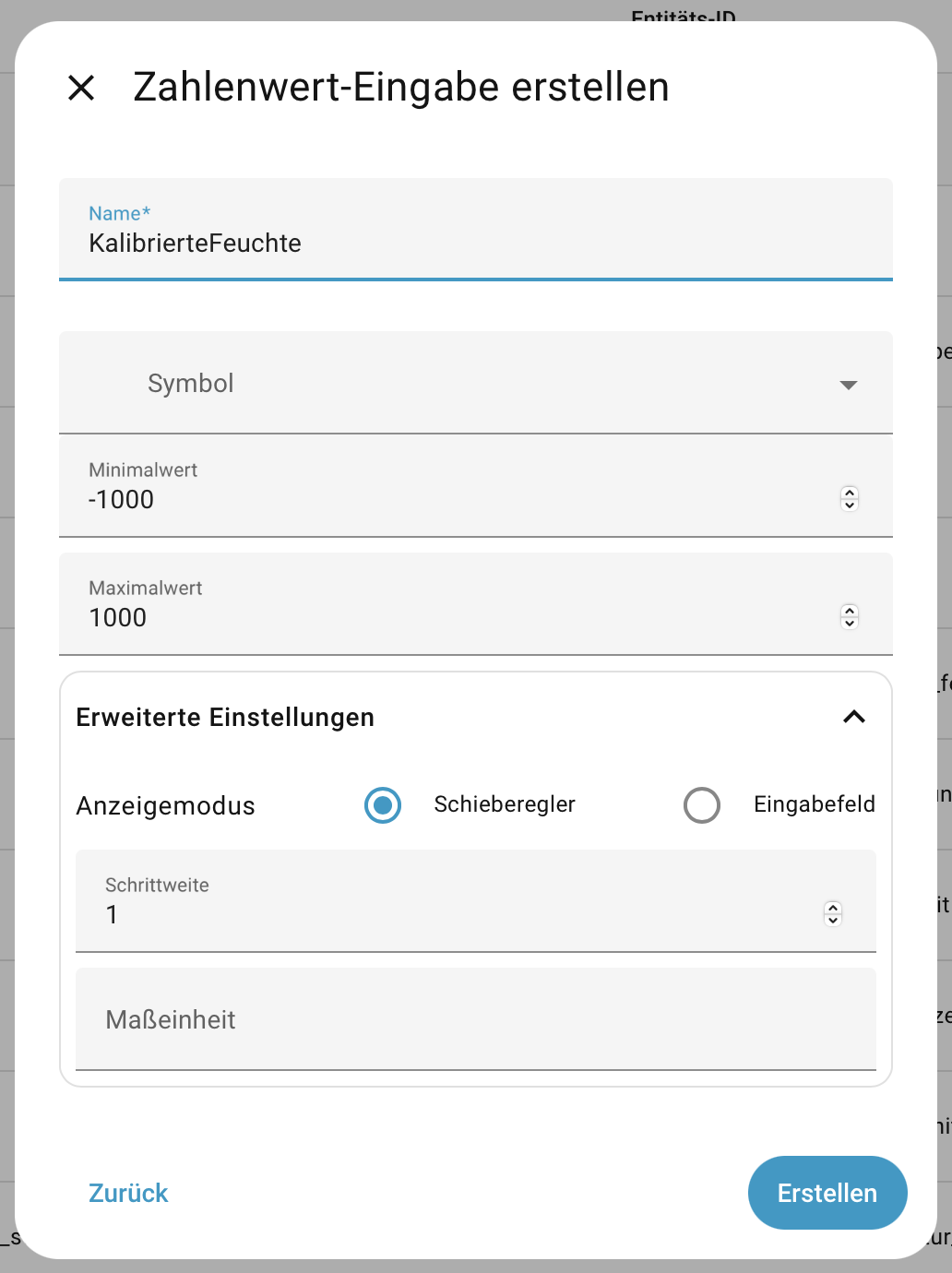The width and height of the screenshot is (952, 1273).
Task: Click the Eingabefeld option label
Action: point(814,804)
